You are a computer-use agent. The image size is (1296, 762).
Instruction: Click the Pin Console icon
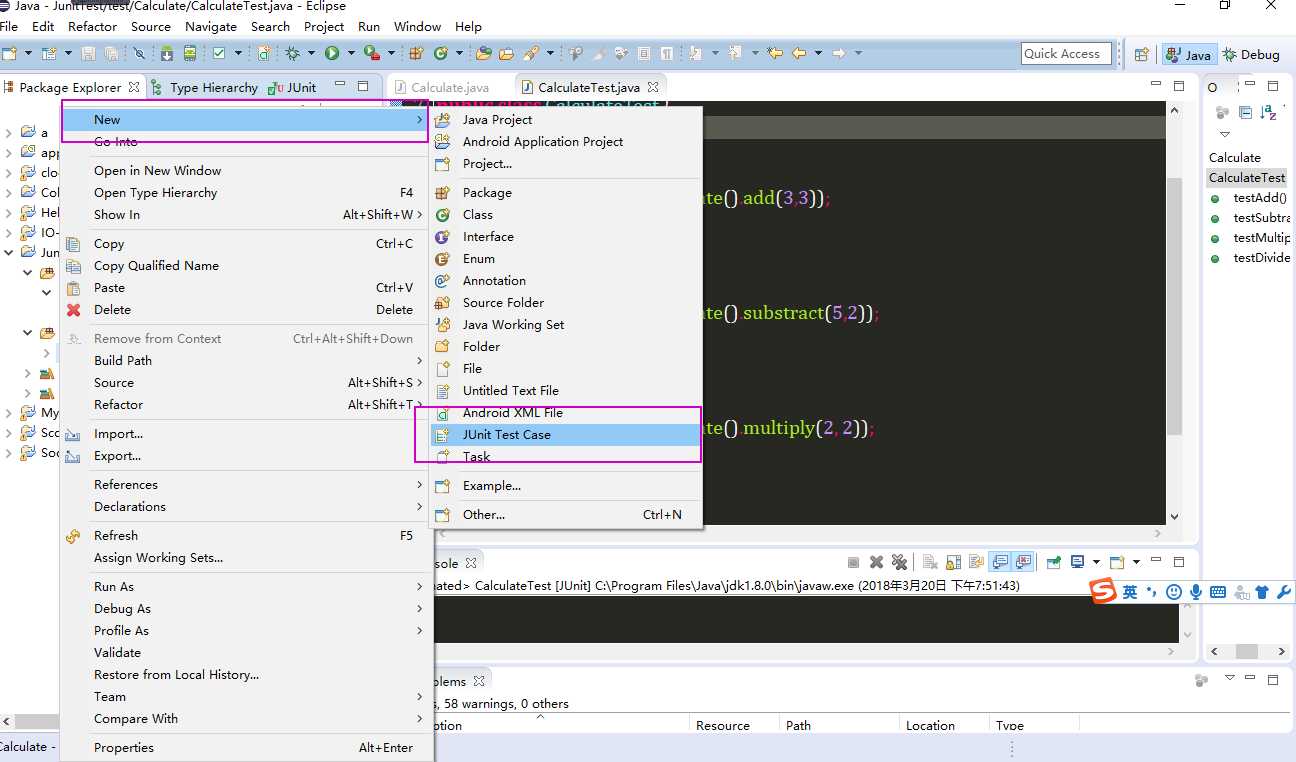tap(1054, 562)
